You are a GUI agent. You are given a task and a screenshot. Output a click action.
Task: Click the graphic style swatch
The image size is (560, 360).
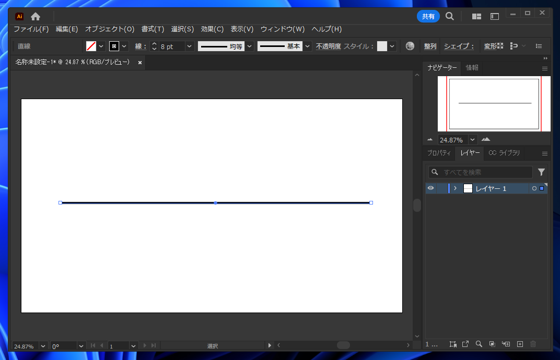(382, 46)
